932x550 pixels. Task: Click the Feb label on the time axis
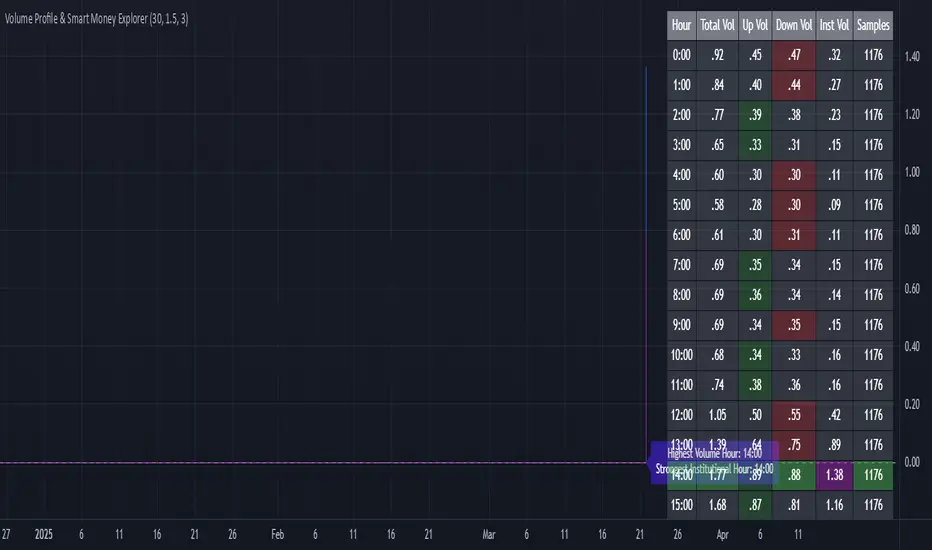click(278, 535)
